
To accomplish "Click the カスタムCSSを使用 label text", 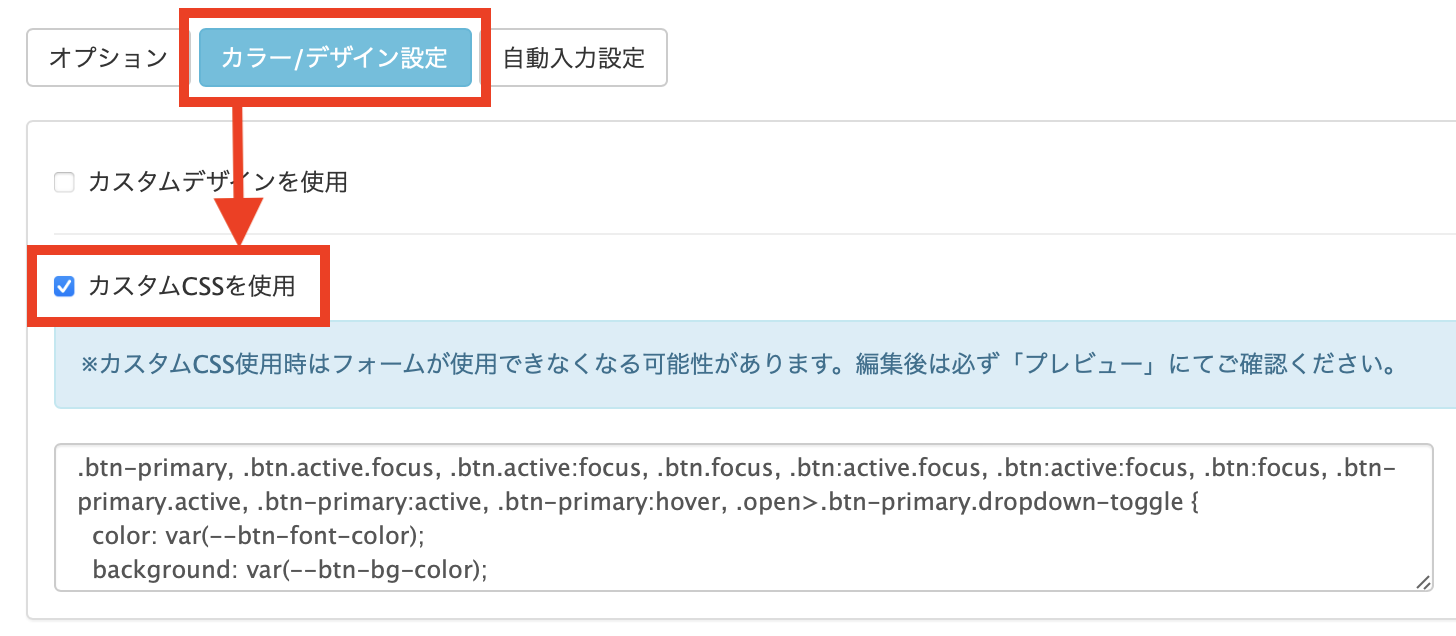I will 191,286.
